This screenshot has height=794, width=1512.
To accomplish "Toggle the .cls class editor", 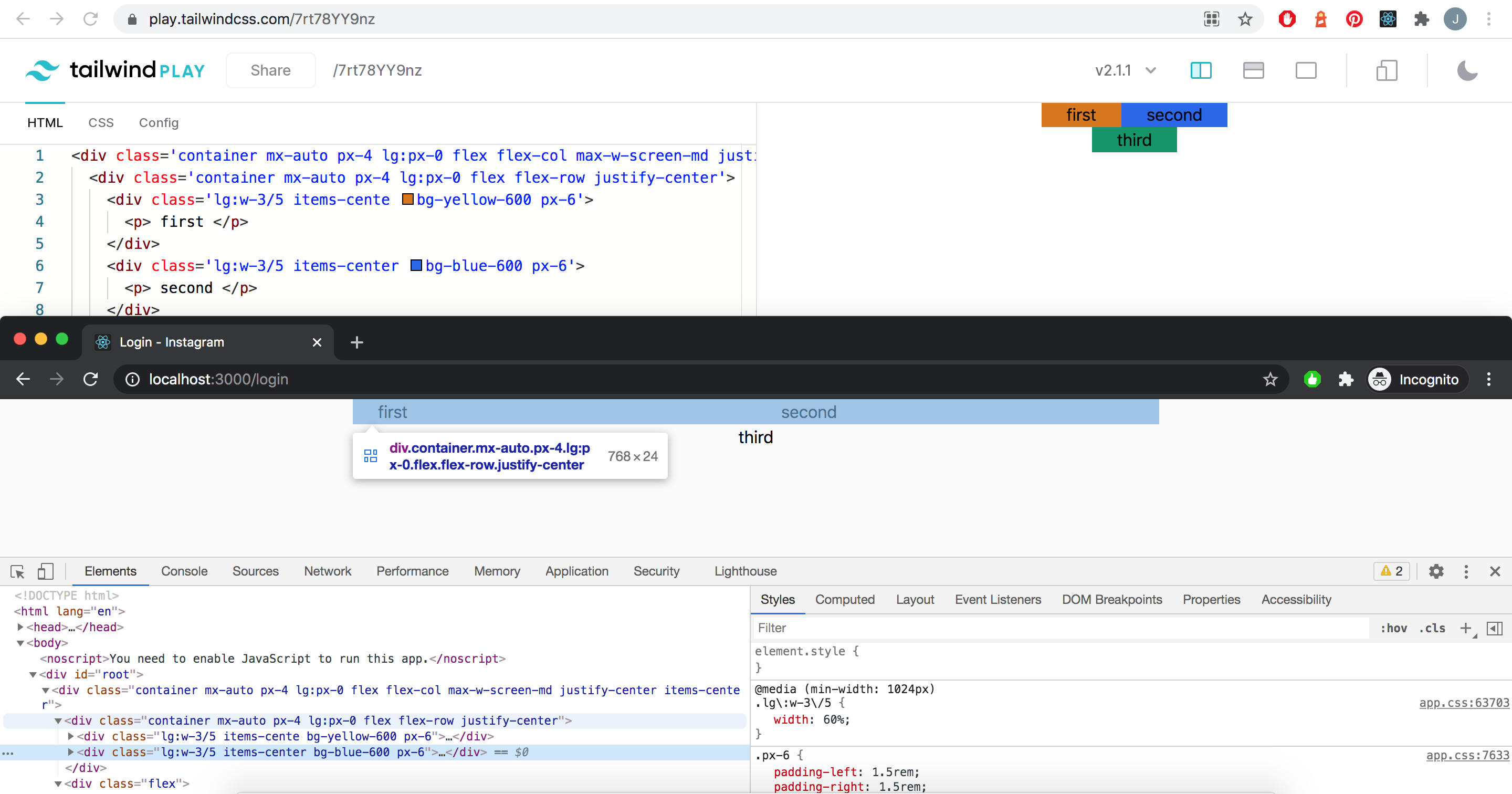I will coord(1432,628).
